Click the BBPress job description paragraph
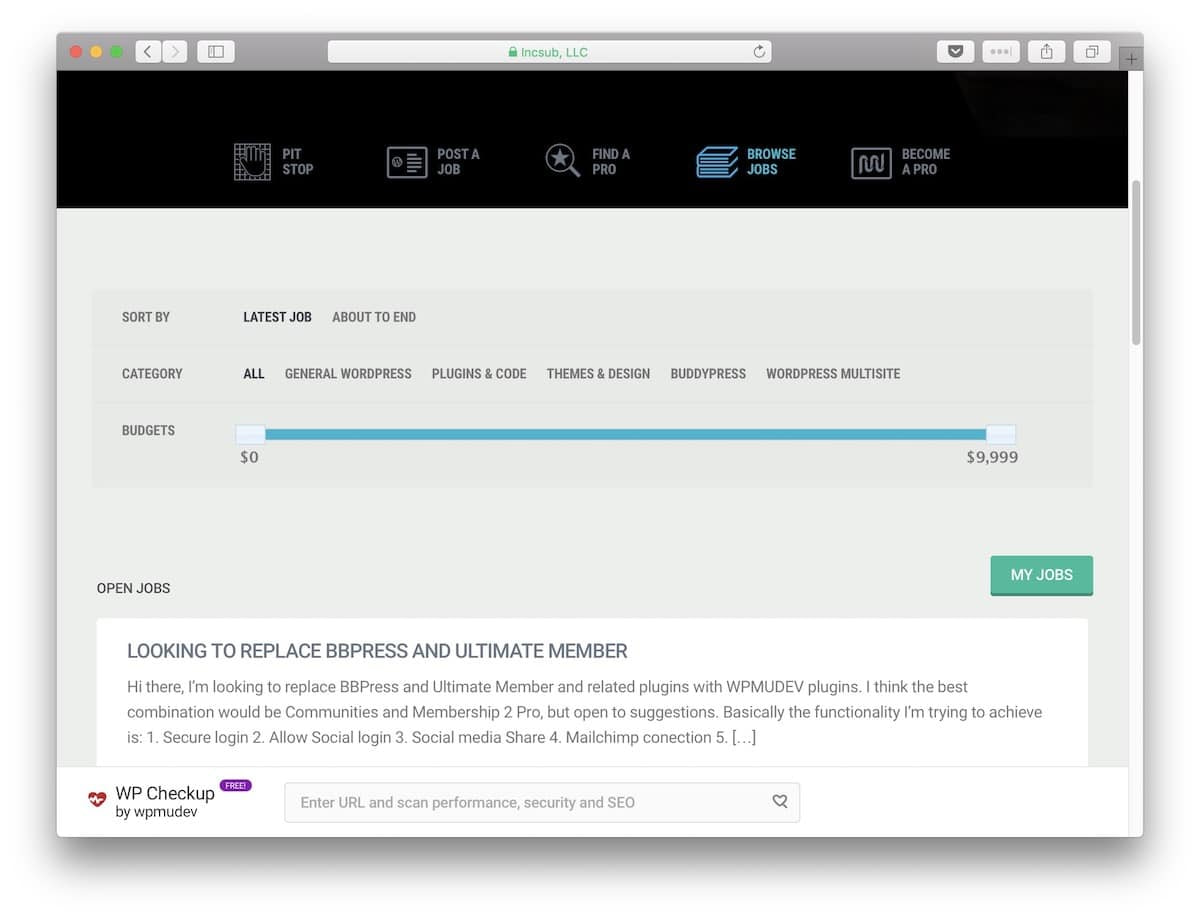 [584, 712]
